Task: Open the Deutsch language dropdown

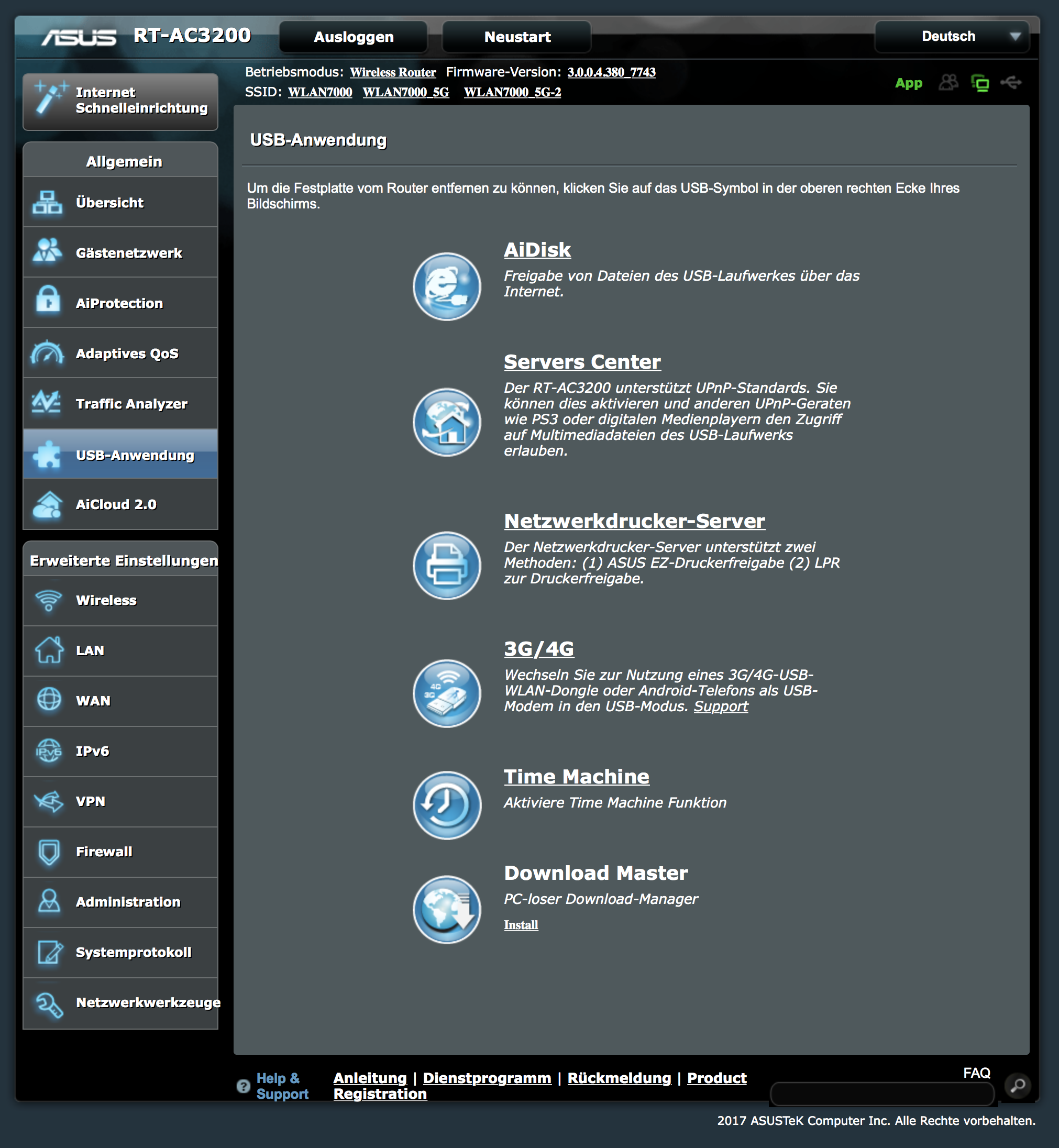Action: point(952,37)
